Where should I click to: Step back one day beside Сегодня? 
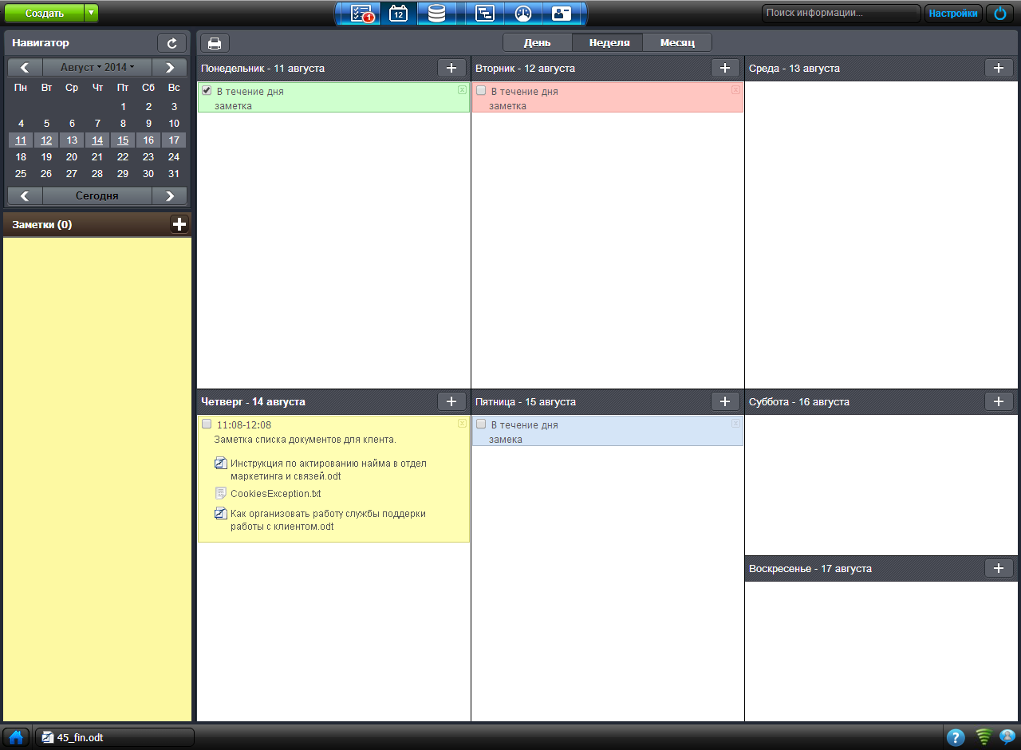pos(25,195)
